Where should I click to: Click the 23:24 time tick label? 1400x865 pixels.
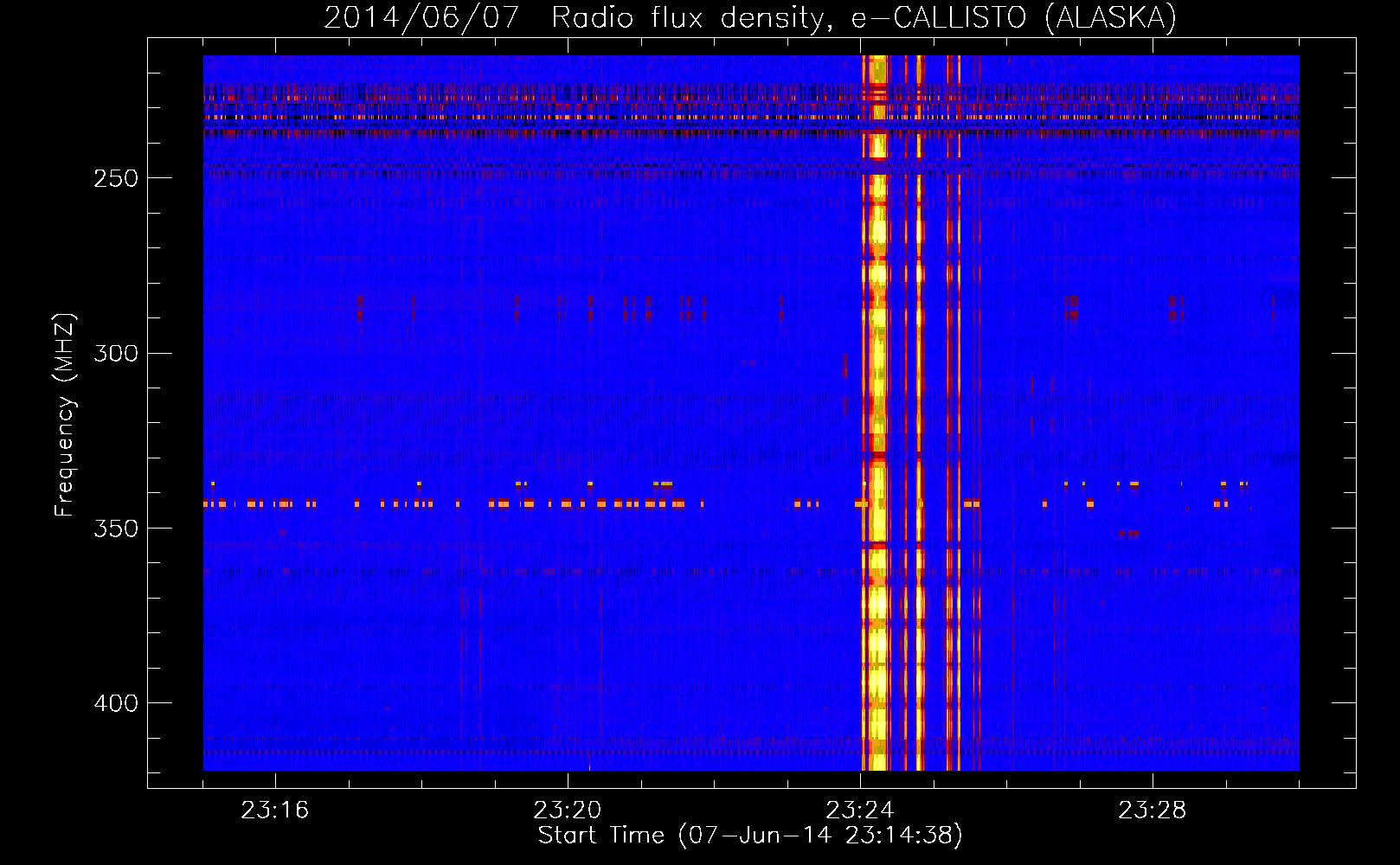point(859,811)
